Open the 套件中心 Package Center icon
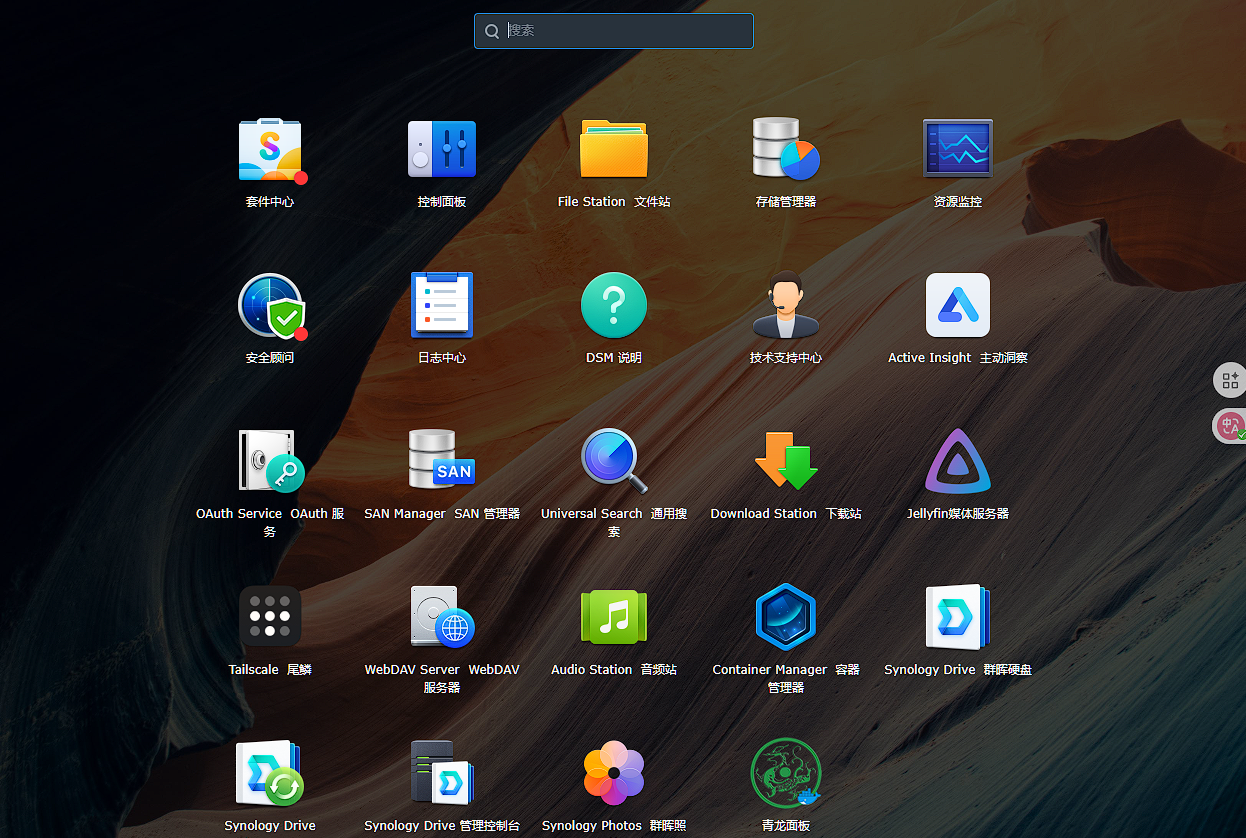The height and width of the screenshot is (838, 1246). coord(270,150)
